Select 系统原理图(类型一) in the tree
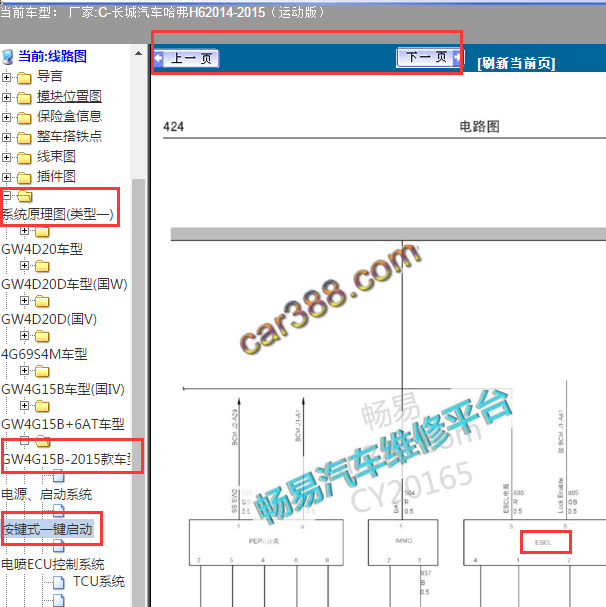The width and height of the screenshot is (606, 607). [x=58, y=214]
